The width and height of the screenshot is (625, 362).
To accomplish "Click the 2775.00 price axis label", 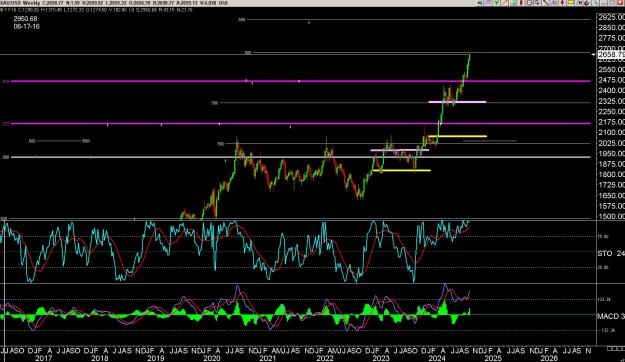I will pyautogui.click(x=611, y=38).
